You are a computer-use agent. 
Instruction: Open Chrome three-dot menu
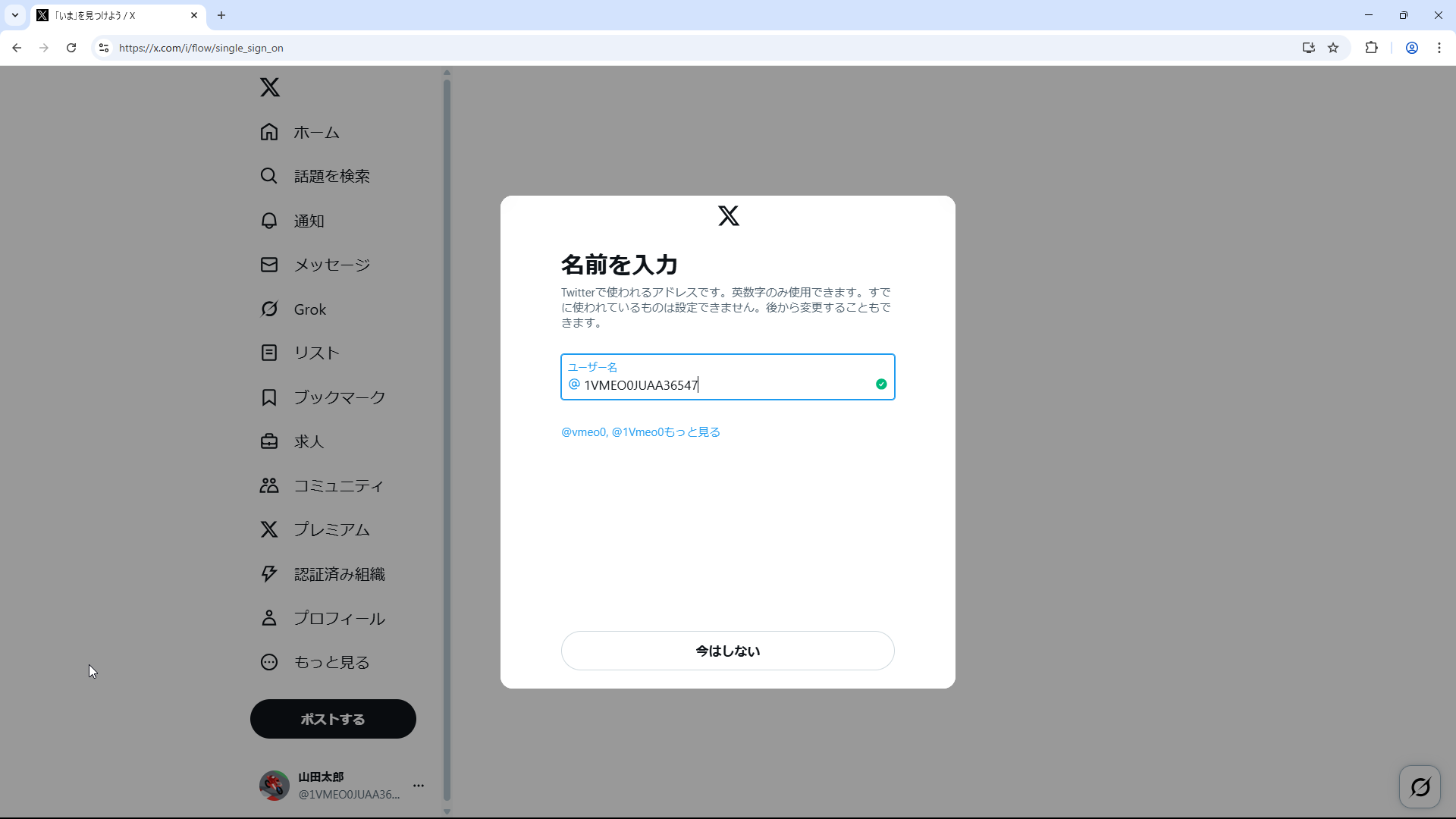coord(1439,48)
